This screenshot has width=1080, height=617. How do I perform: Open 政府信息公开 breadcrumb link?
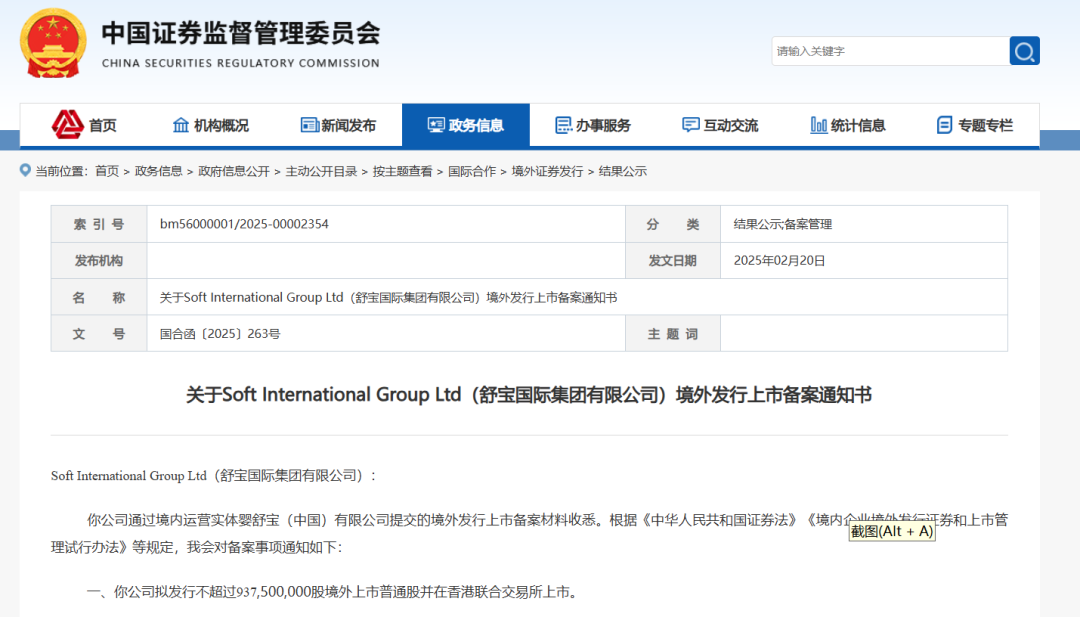[234, 171]
